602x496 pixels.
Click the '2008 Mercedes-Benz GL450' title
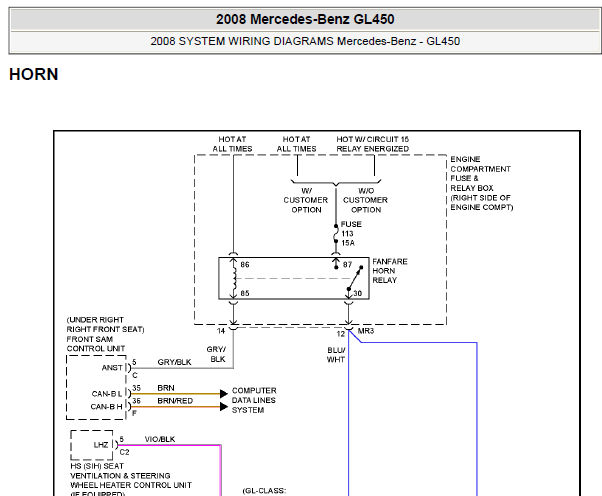(305, 19)
